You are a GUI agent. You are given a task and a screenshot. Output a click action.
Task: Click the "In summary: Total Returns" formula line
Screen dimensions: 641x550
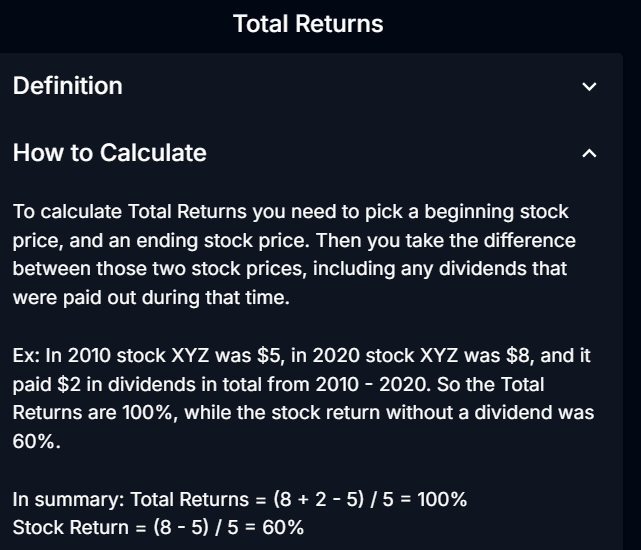coord(240,499)
